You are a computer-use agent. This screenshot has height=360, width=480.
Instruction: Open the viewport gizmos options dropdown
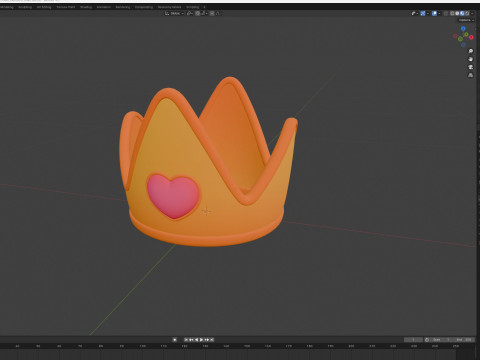click(428, 13)
